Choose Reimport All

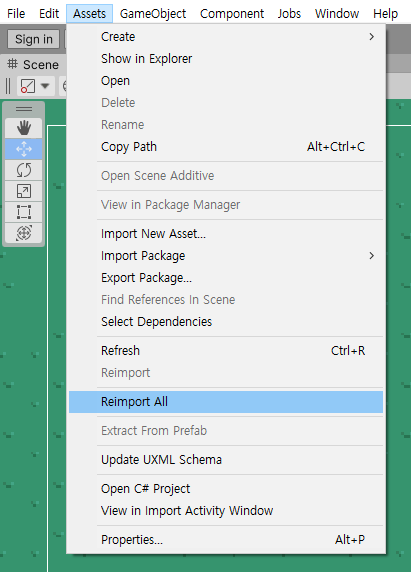pyautogui.click(x=226, y=402)
